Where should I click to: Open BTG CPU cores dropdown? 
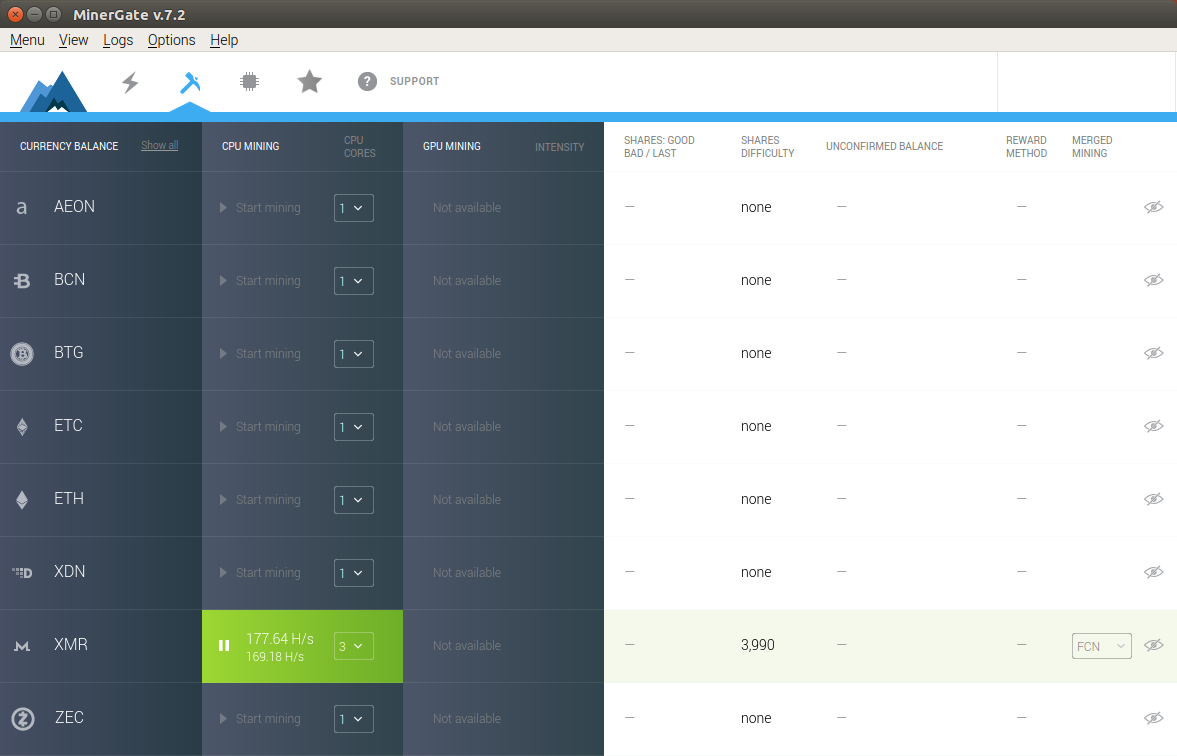coord(354,354)
